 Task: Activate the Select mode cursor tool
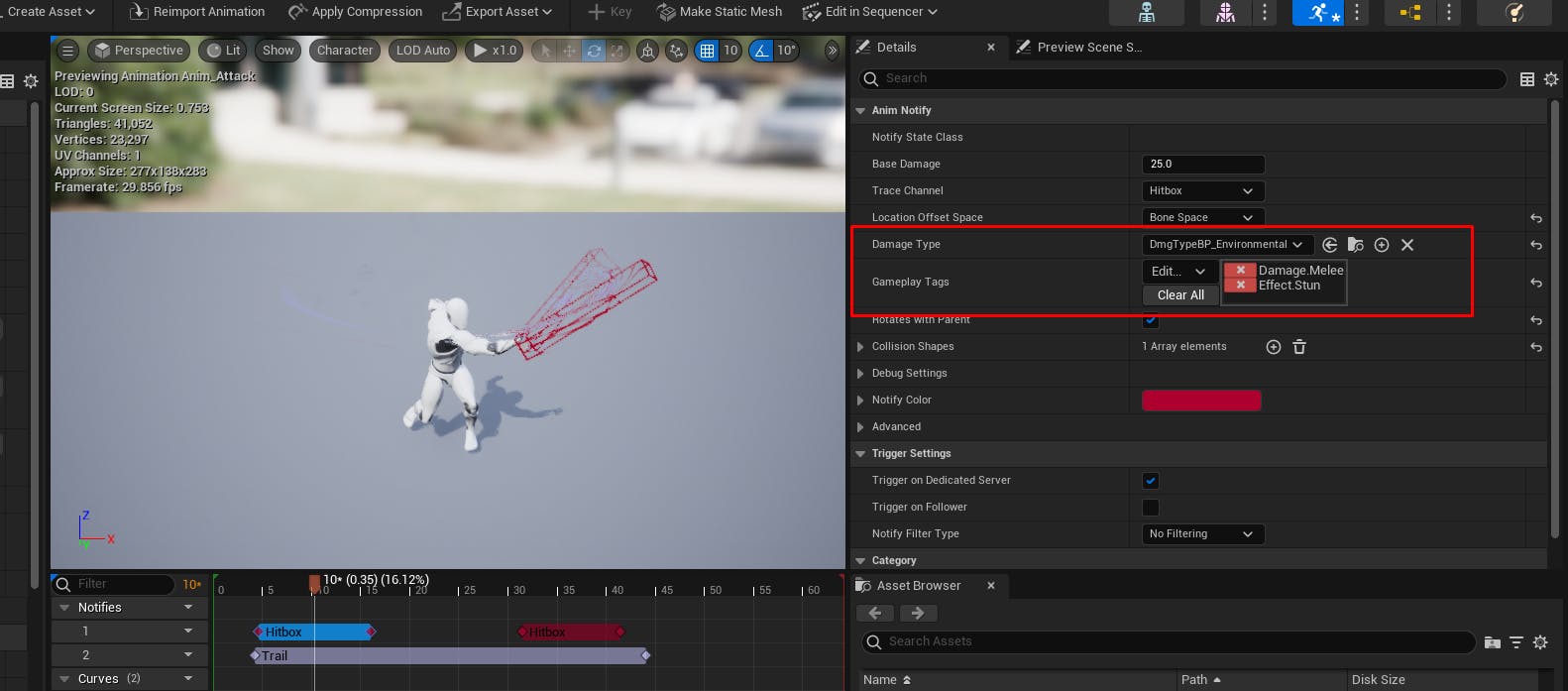pyautogui.click(x=545, y=51)
